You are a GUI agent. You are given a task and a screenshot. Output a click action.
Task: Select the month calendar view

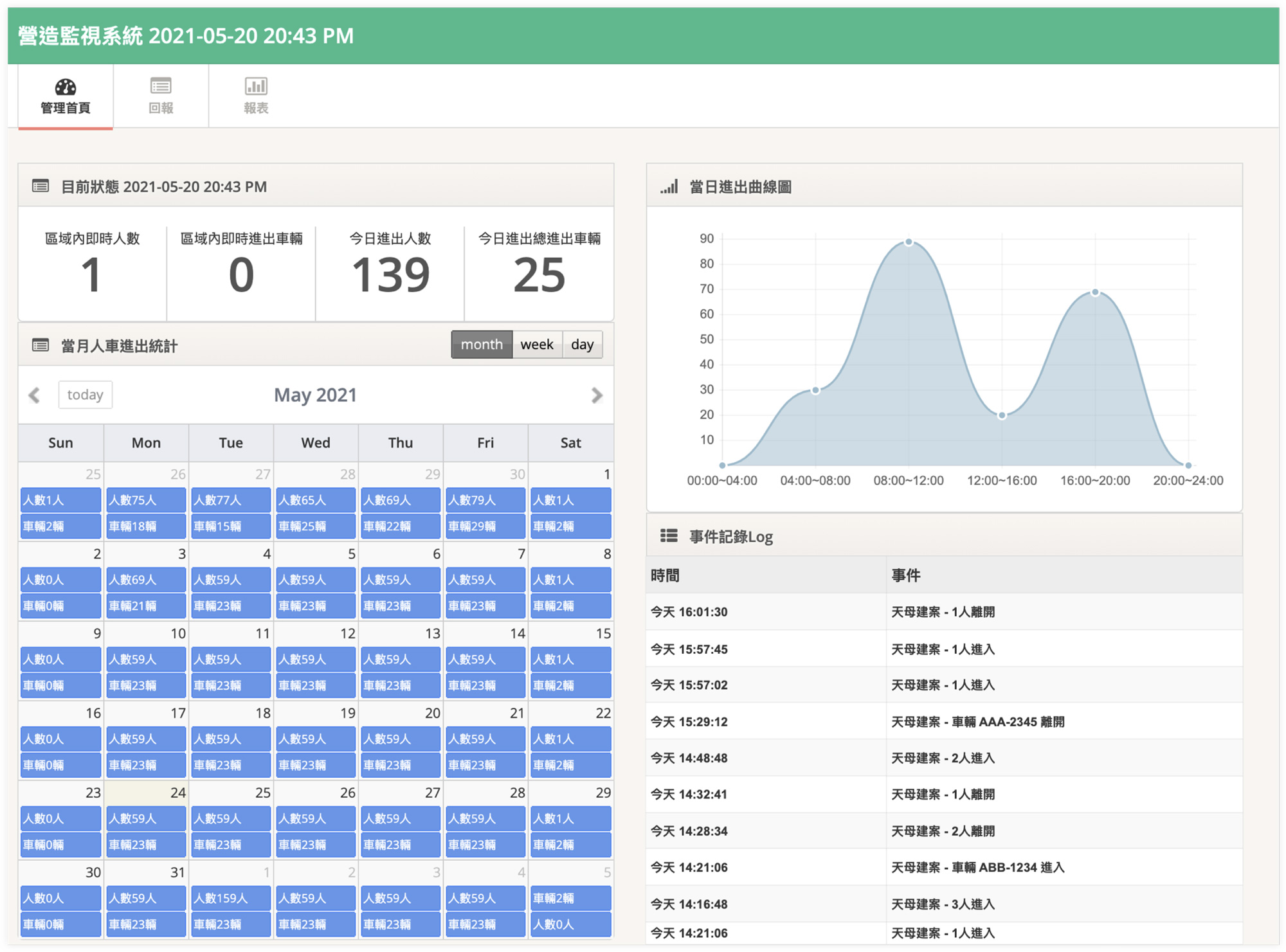482,345
